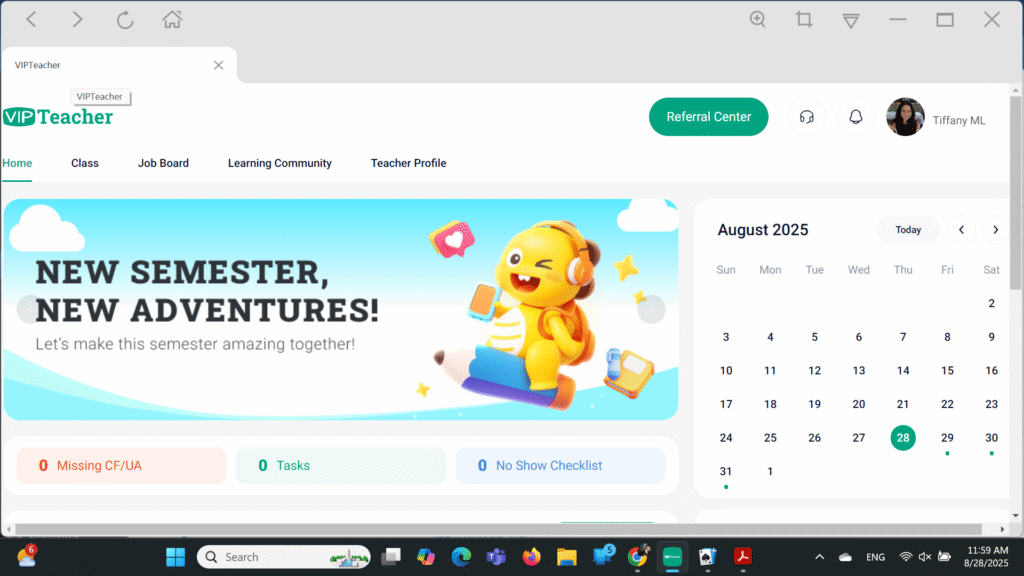
Task: Open the home icon in top toolbar
Action: 172,20
